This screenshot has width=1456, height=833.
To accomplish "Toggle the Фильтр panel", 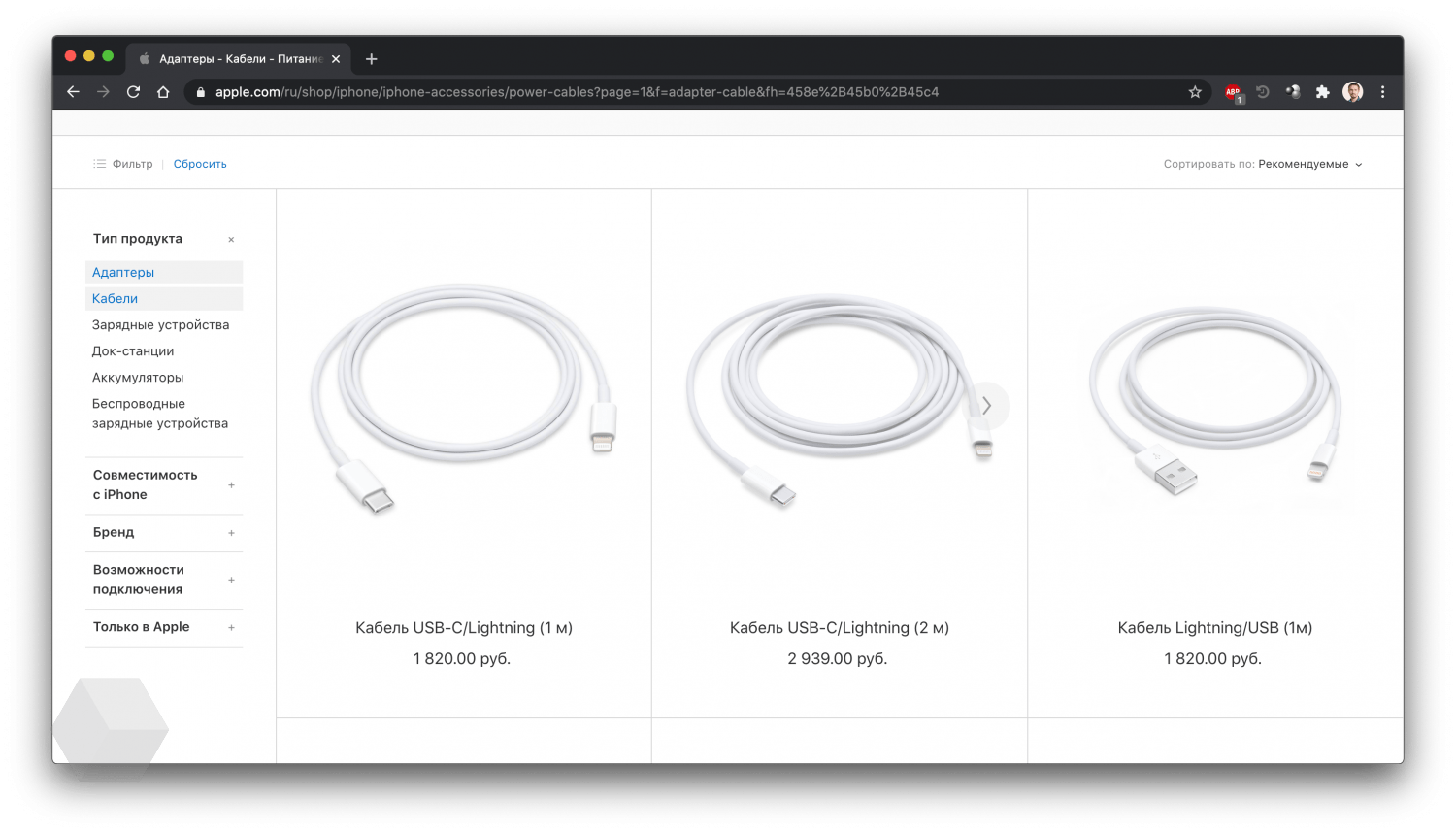I will 123,164.
